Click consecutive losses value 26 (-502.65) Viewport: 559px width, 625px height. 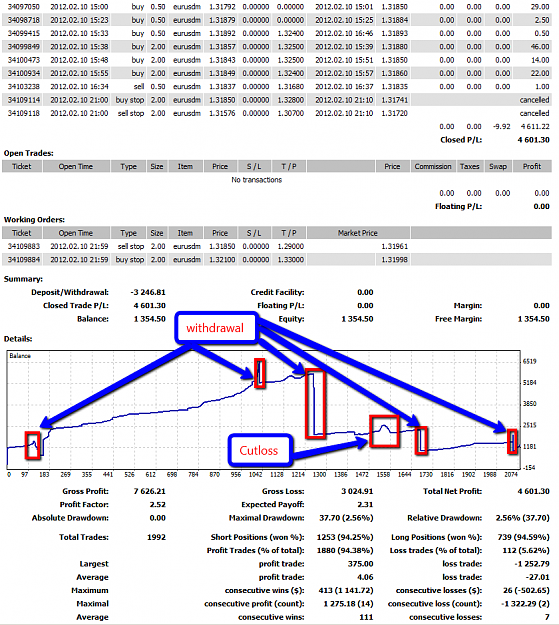click(x=526, y=590)
